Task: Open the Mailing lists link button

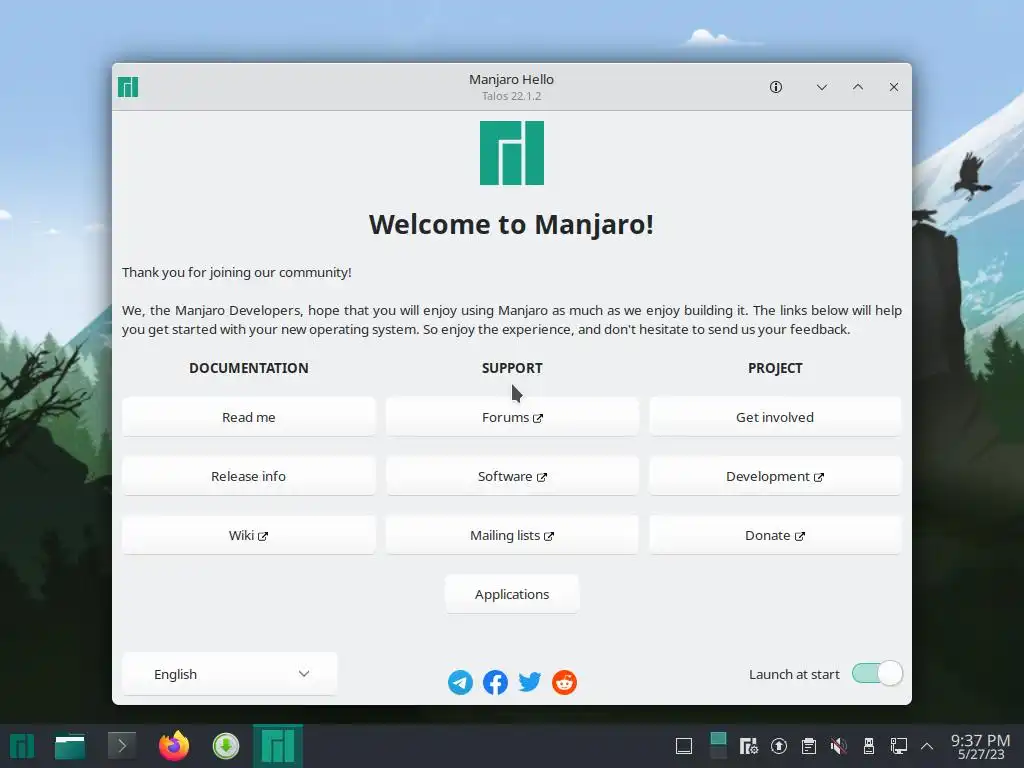Action: pos(512,535)
